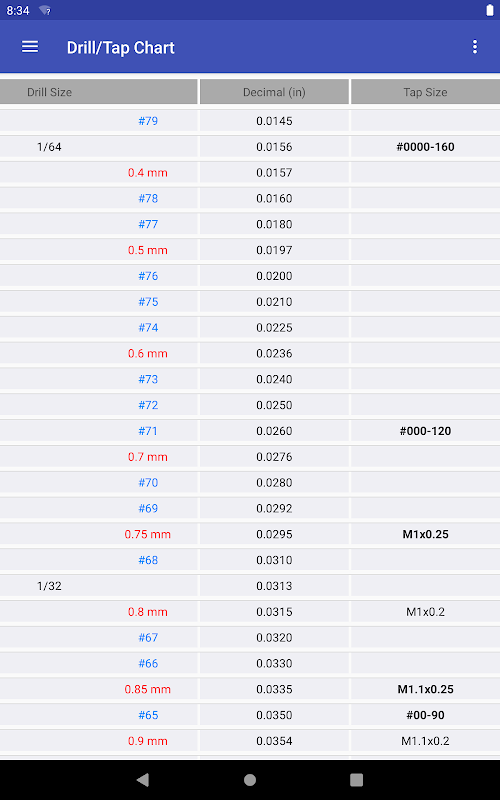Image resolution: width=500 pixels, height=800 pixels.
Task: Select the 1/64 drill size entry
Action: tap(49, 147)
